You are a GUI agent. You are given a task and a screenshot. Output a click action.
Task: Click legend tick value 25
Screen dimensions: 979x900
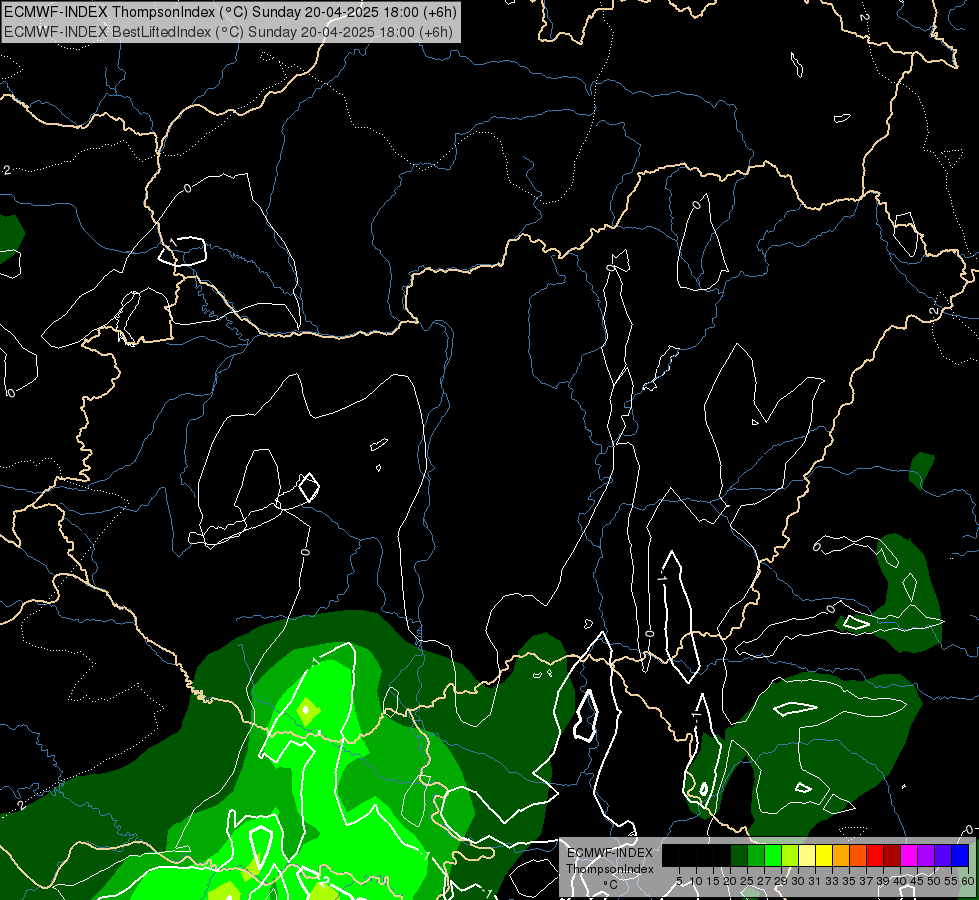[747, 881]
